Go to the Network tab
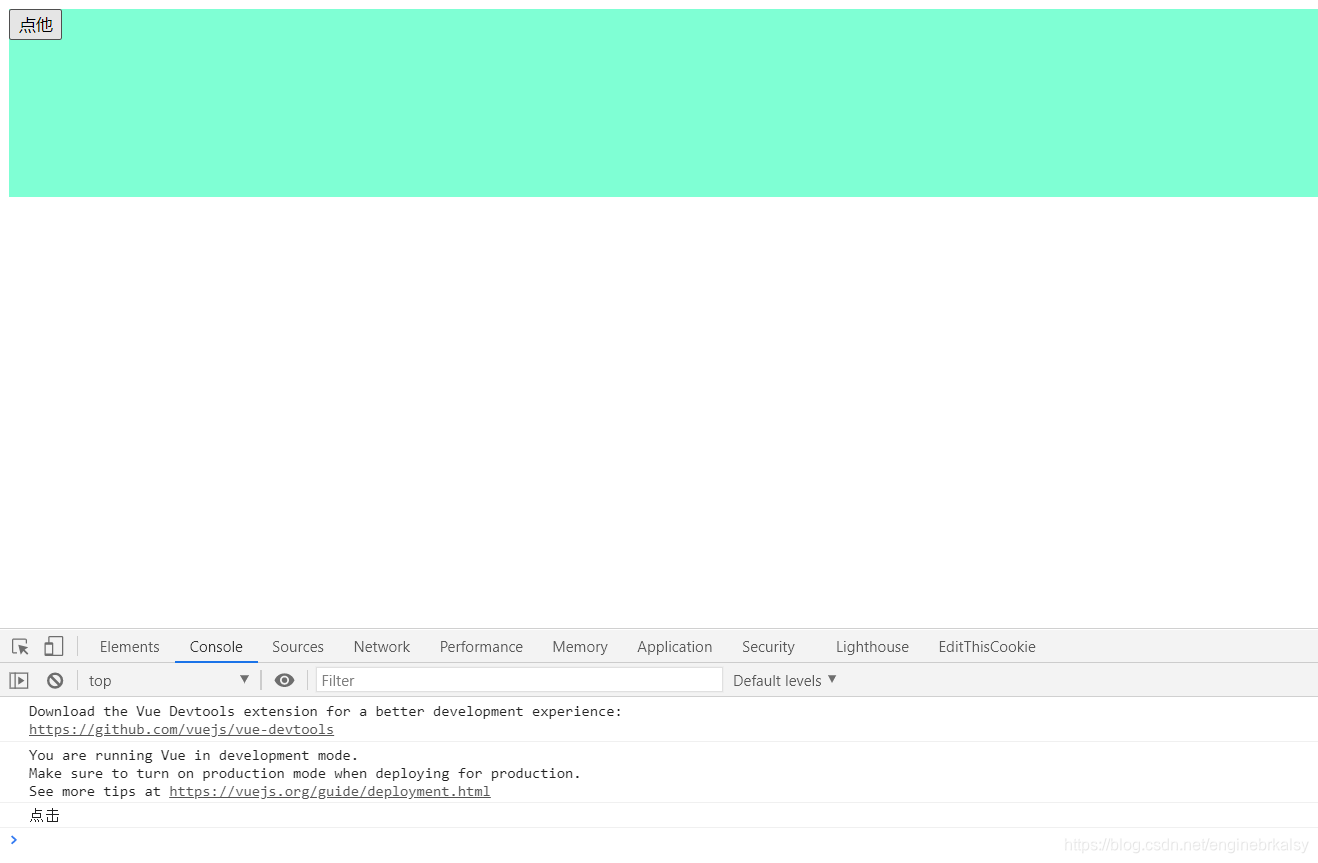 point(382,647)
